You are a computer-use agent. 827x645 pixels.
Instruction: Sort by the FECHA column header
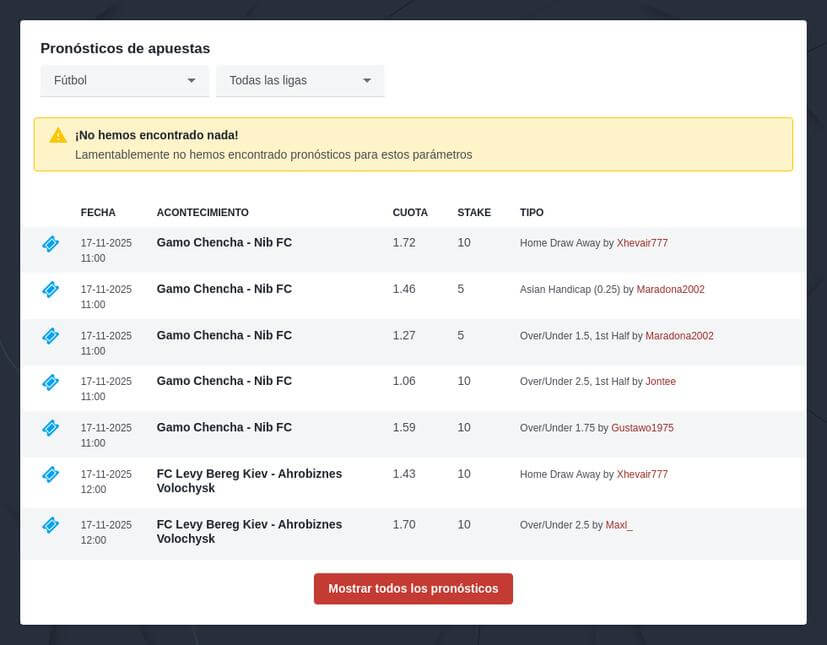[x=97, y=212]
